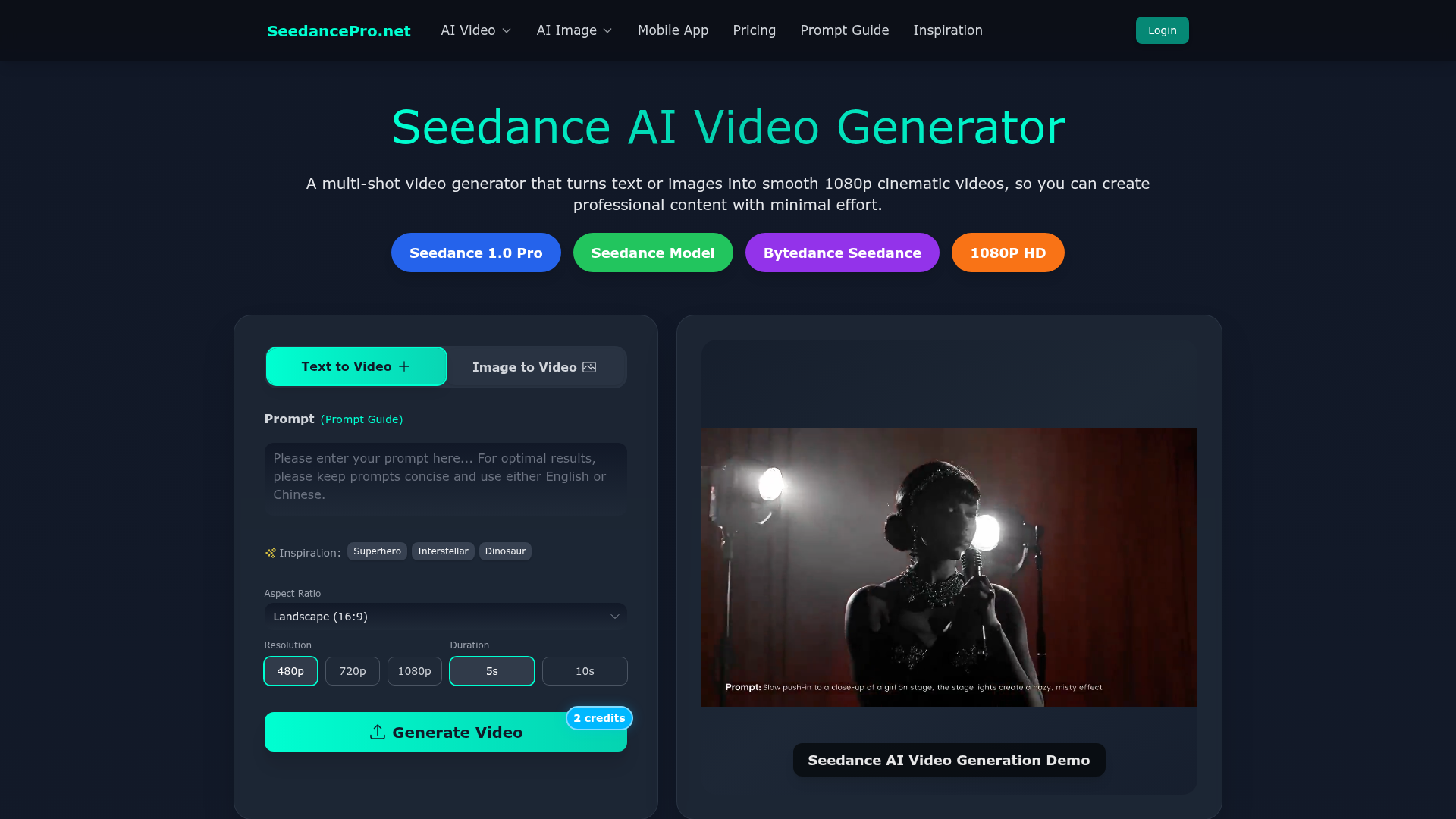Click the orange 1080P HD pill
This screenshot has width=1456, height=819.
(1008, 253)
